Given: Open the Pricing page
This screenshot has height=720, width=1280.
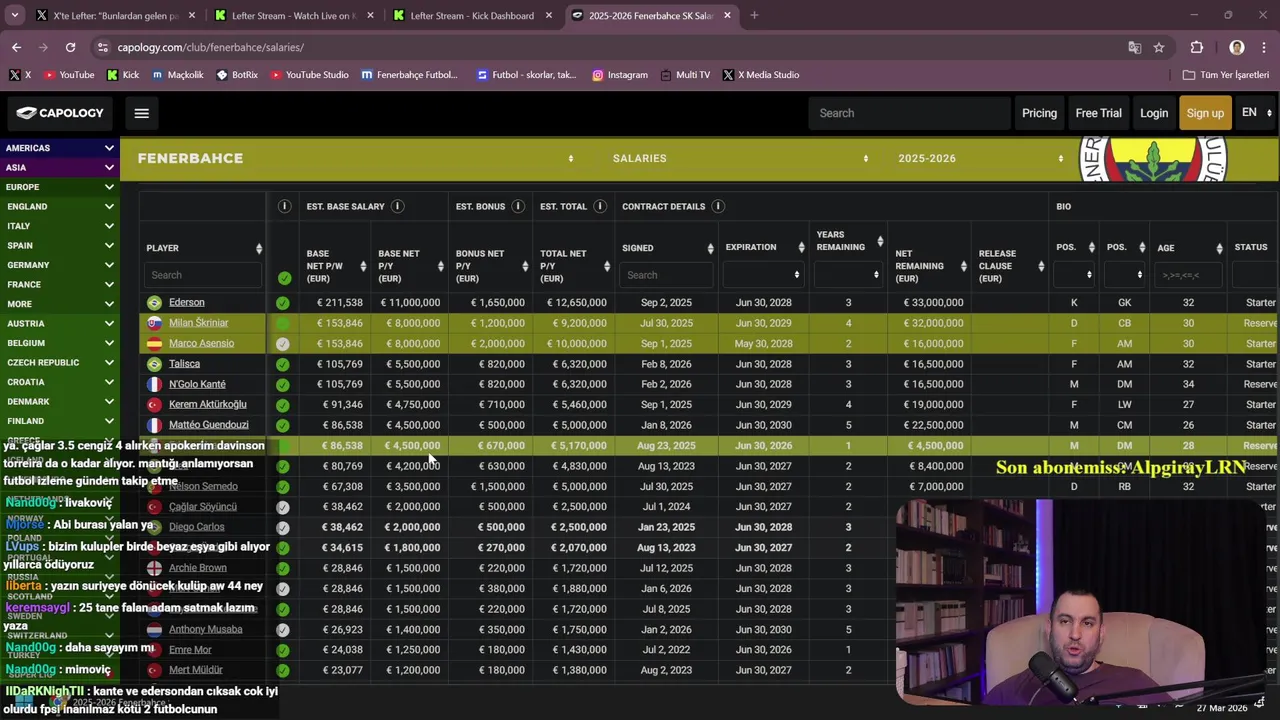Looking at the screenshot, I should (1039, 113).
